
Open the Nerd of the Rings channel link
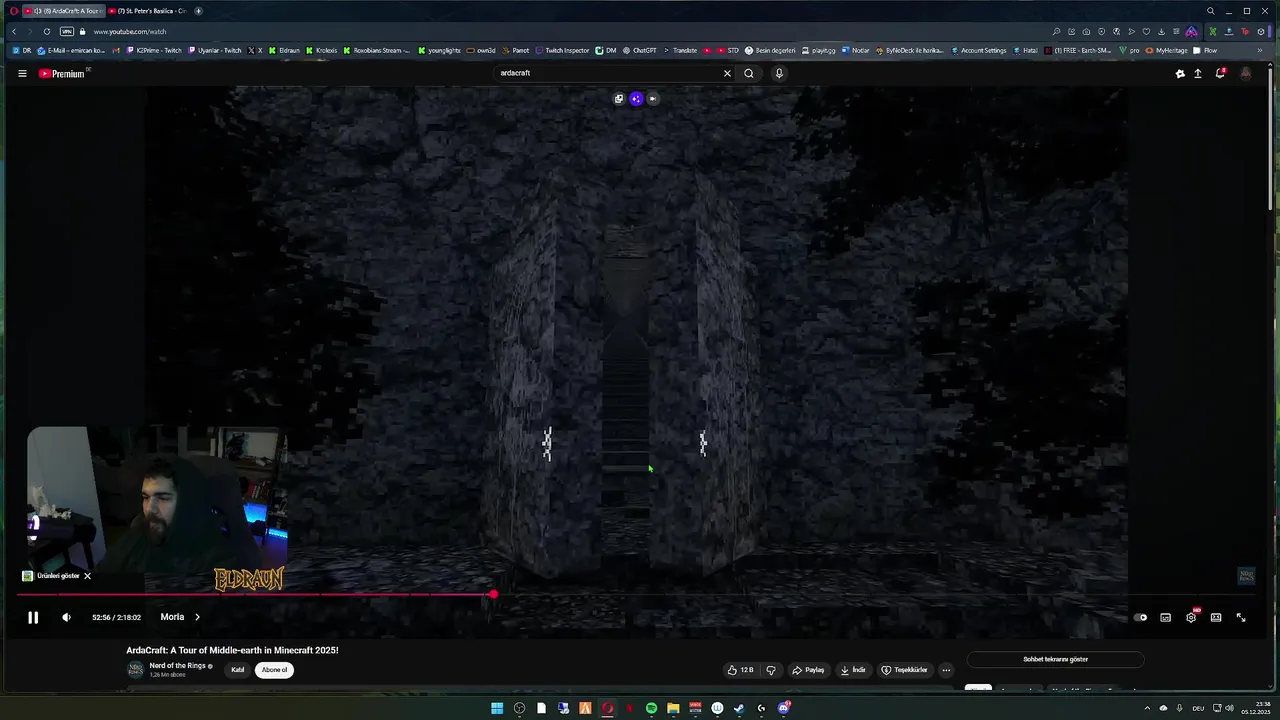177,666
